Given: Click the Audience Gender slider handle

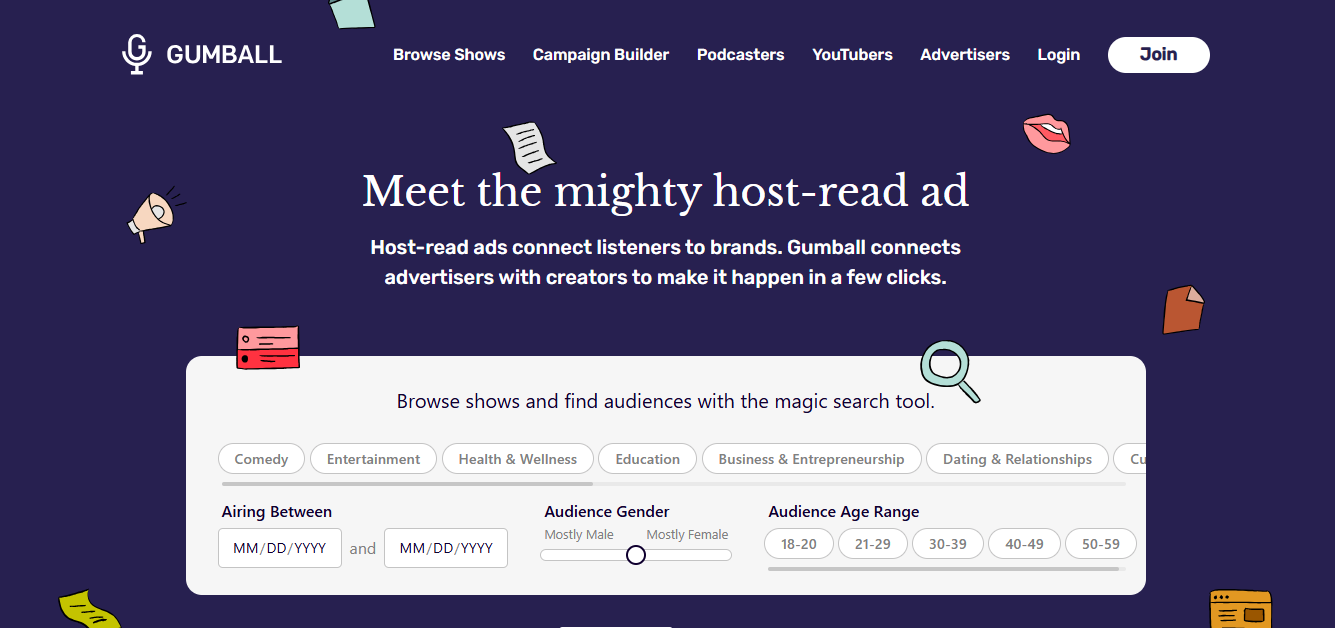Looking at the screenshot, I should pos(636,555).
